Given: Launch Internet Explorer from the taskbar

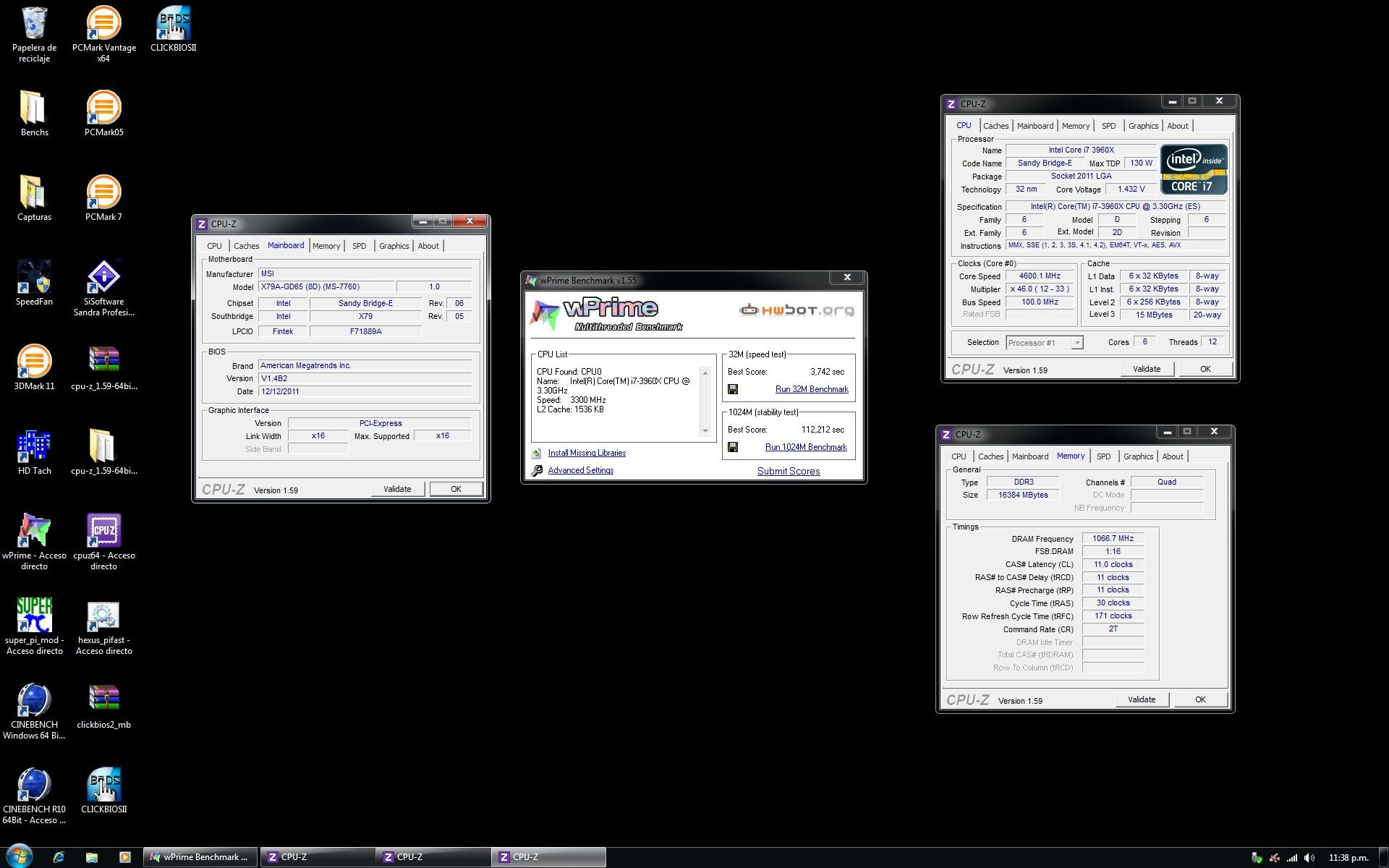Looking at the screenshot, I should coord(59,857).
